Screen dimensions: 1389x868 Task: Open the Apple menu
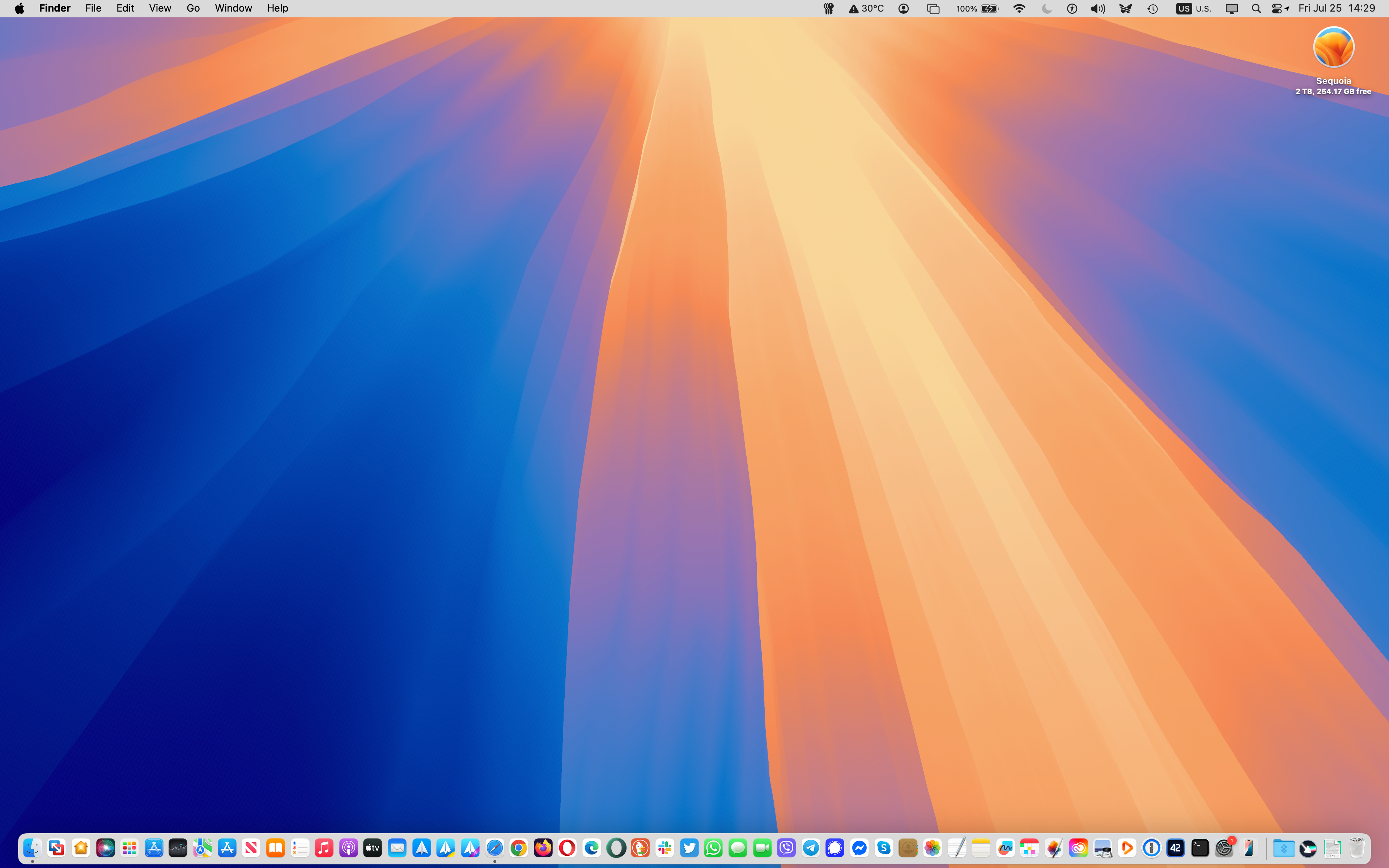pos(20,8)
